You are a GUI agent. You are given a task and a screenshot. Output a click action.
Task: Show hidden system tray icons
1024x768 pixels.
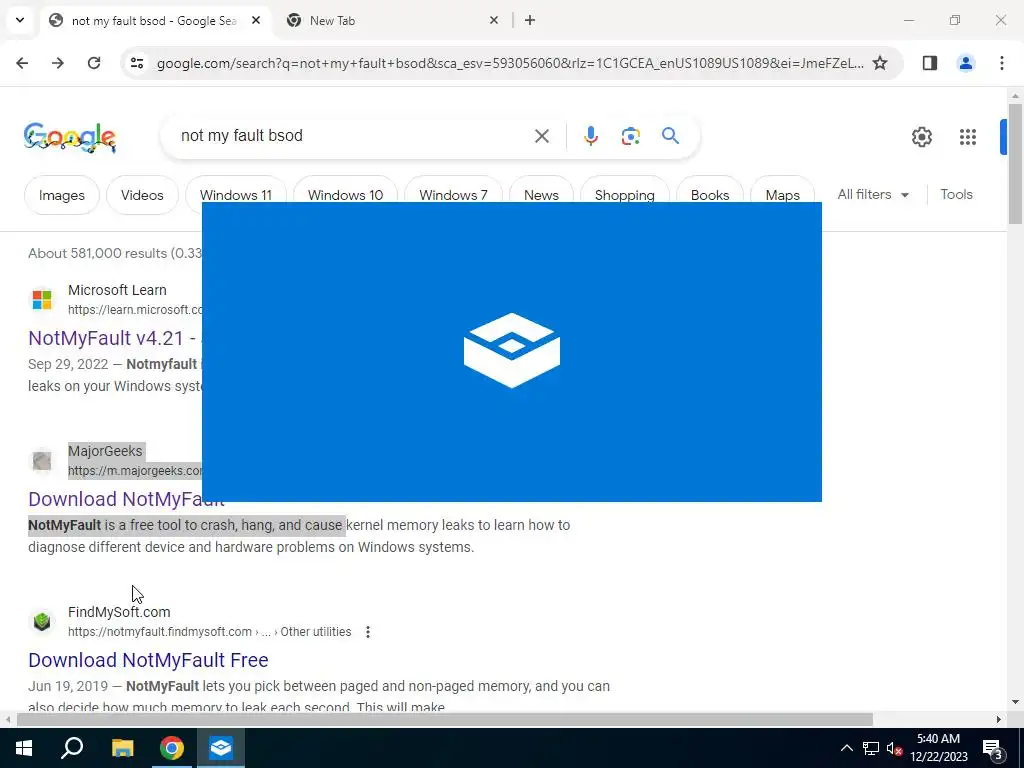[x=846, y=748]
